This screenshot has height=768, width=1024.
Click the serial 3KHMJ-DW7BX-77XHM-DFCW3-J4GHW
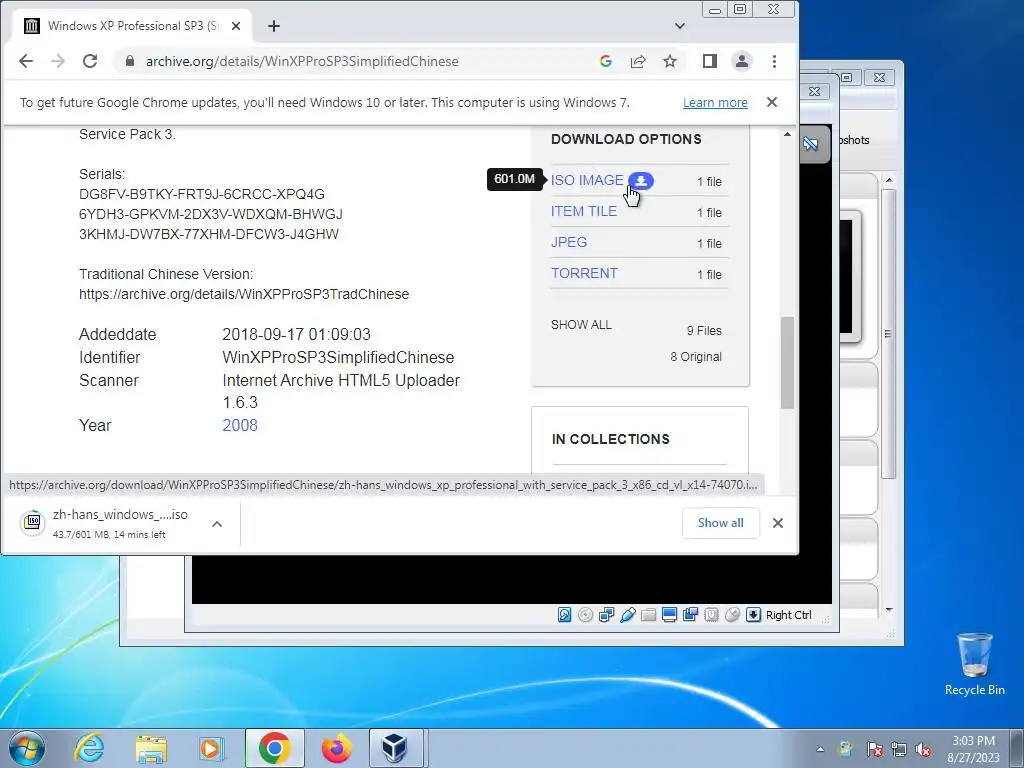(x=209, y=234)
